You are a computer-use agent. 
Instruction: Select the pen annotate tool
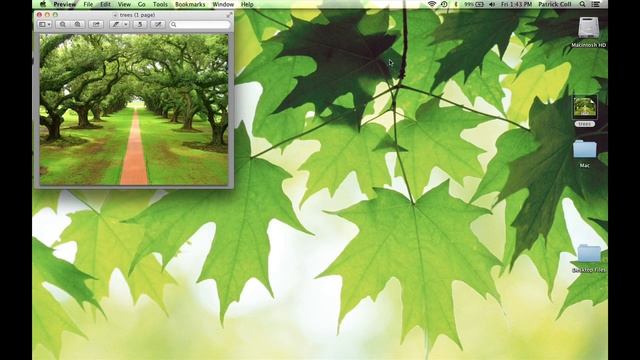click(x=116, y=24)
